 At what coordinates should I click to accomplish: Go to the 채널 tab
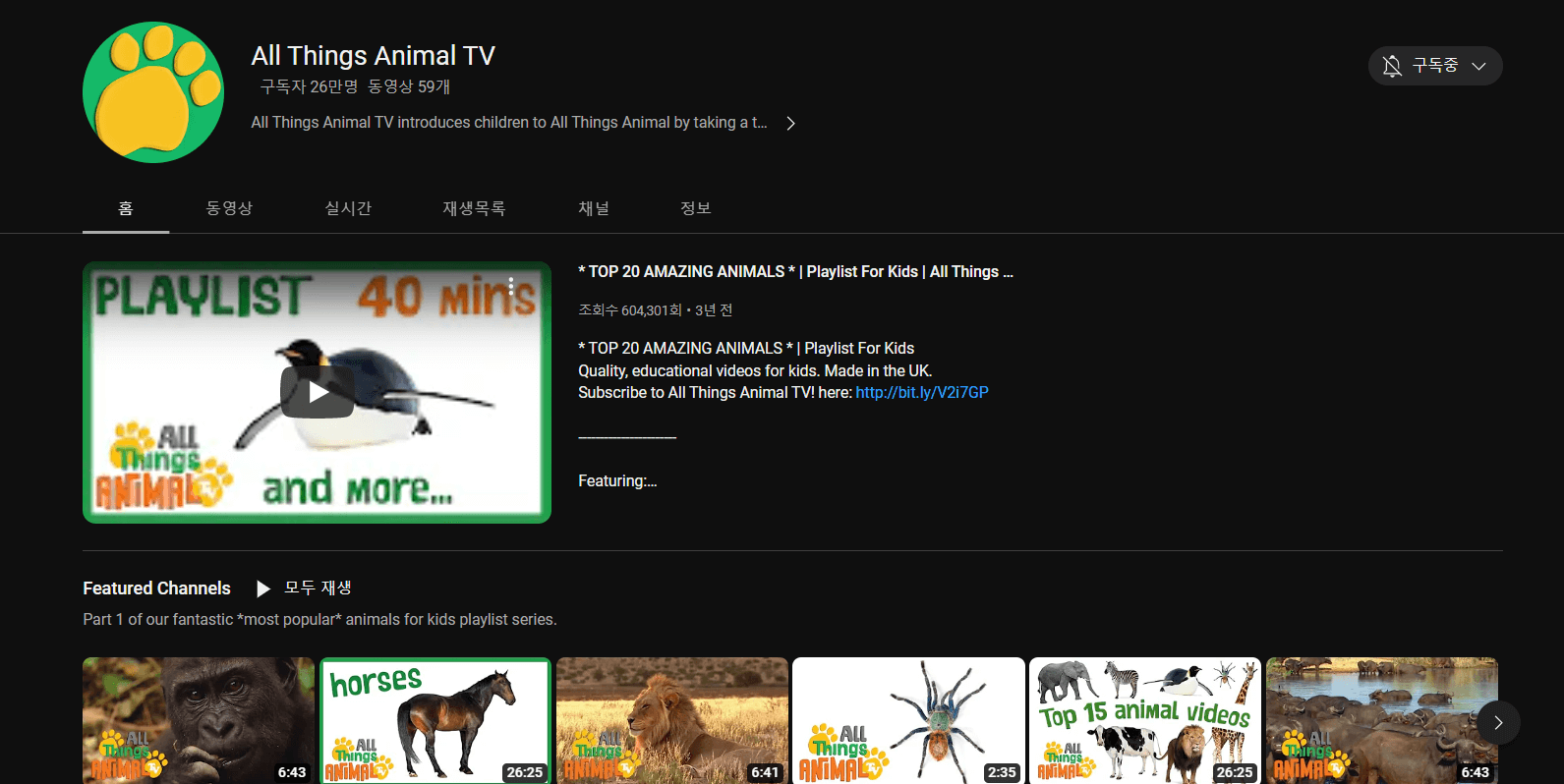[x=594, y=208]
